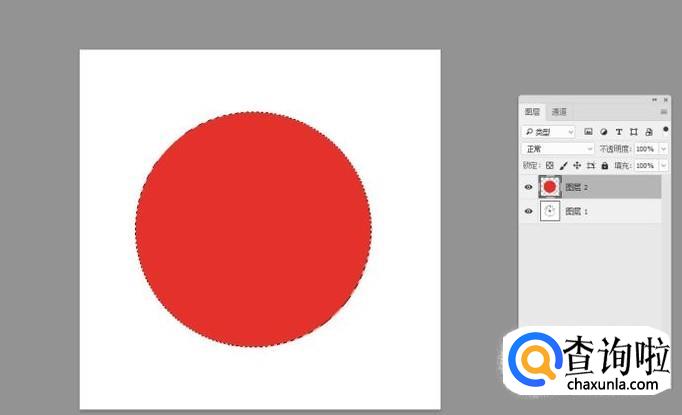
Task: Filter layers by pixel layer icon
Action: point(588,132)
